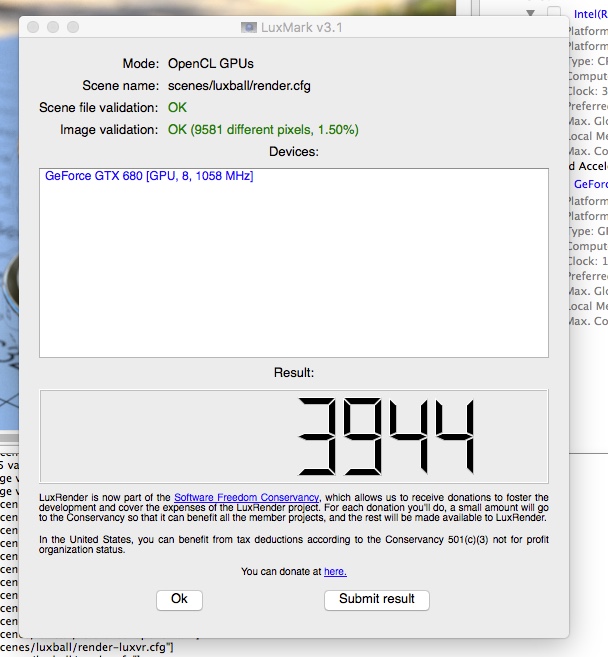The height and width of the screenshot is (657, 608).
Task: Select GeForce device in background panel
Action: click(590, 184)
